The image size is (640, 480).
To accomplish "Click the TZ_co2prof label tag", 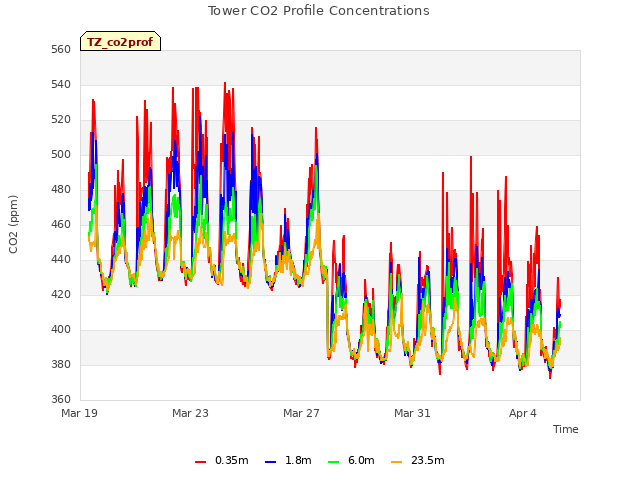I will pos(120,41).
